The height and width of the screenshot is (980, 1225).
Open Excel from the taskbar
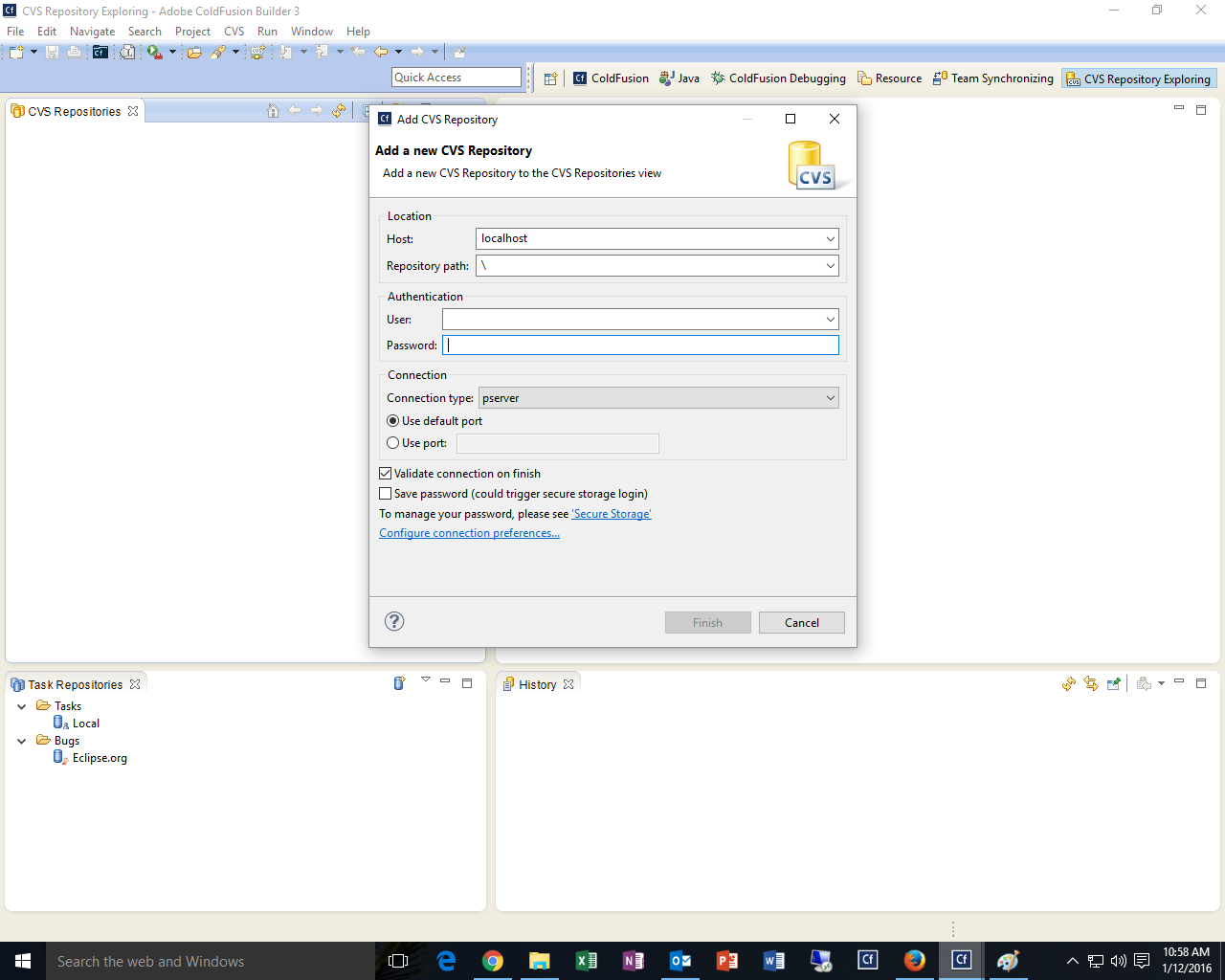[x=587, y=961]
